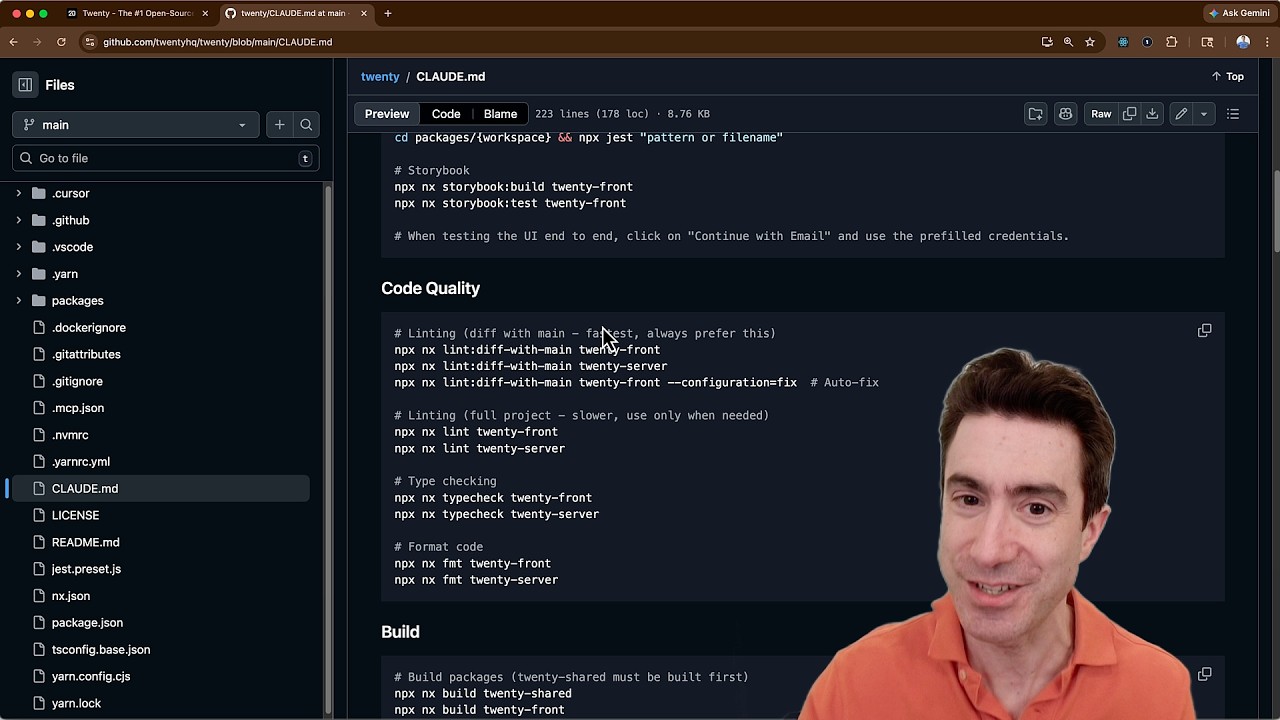
Task: Open the main branch dropdown
Action: coord(136,125)
